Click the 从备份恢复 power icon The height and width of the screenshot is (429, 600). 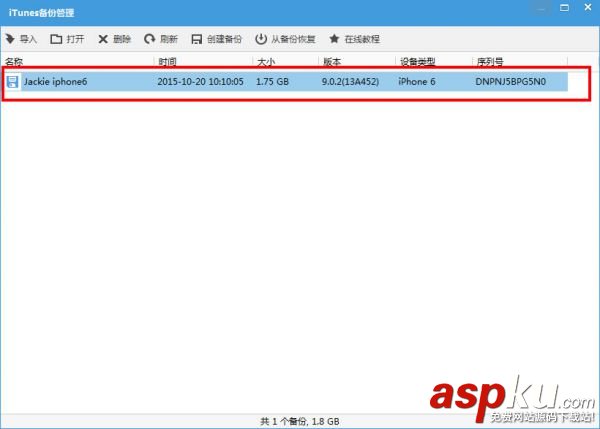point(261,39)
